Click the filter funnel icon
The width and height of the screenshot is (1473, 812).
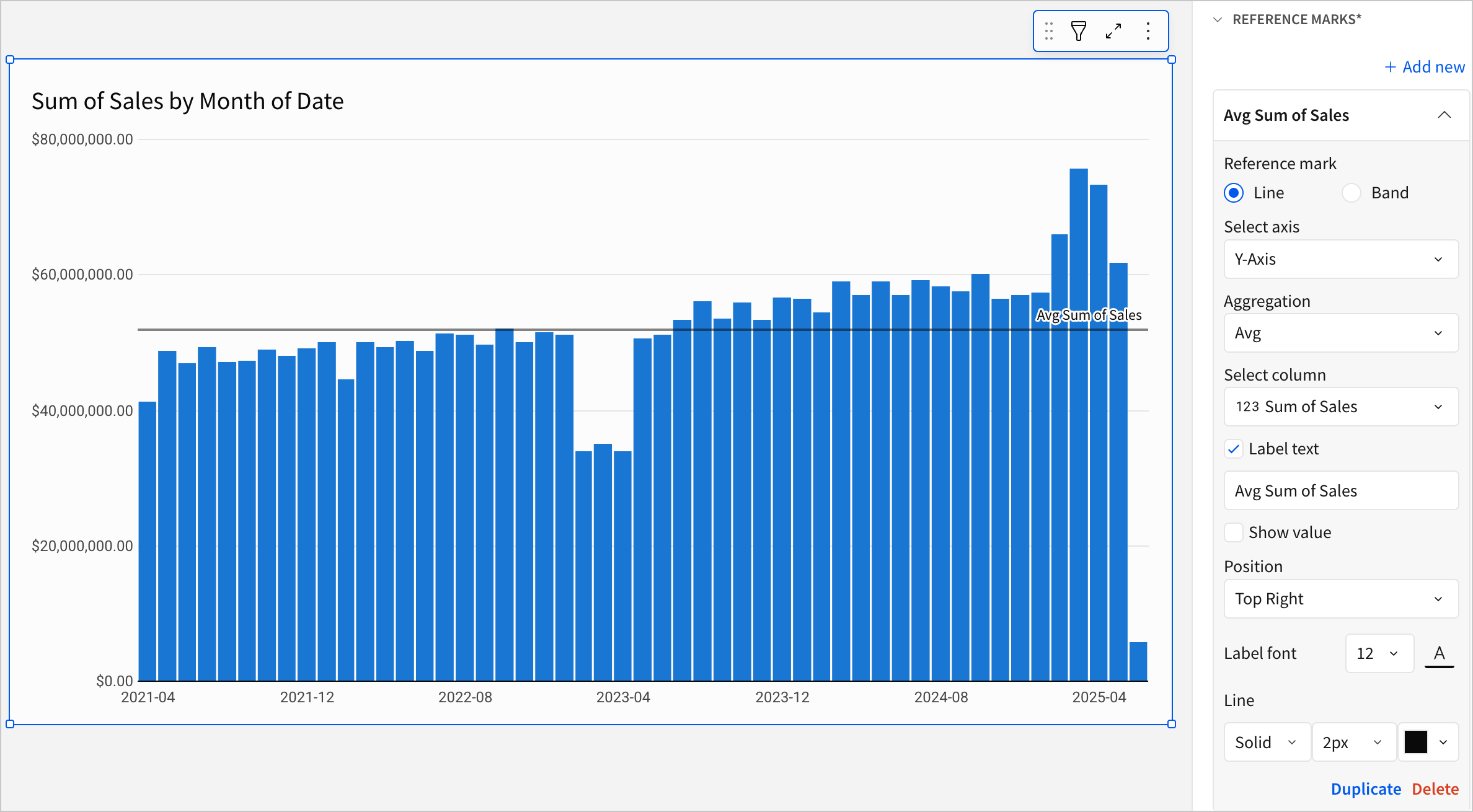(x=1078, y=31)
